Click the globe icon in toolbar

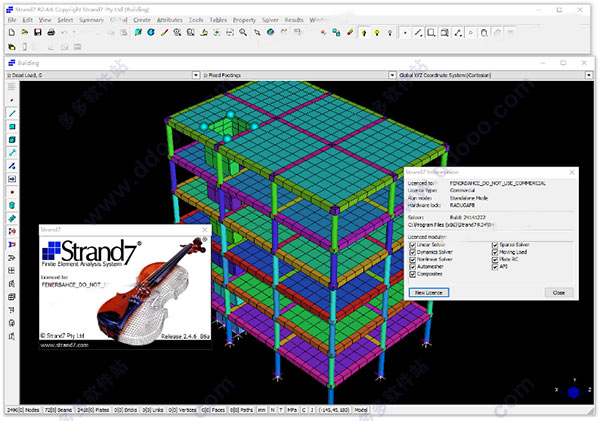[x=271, y=33]
